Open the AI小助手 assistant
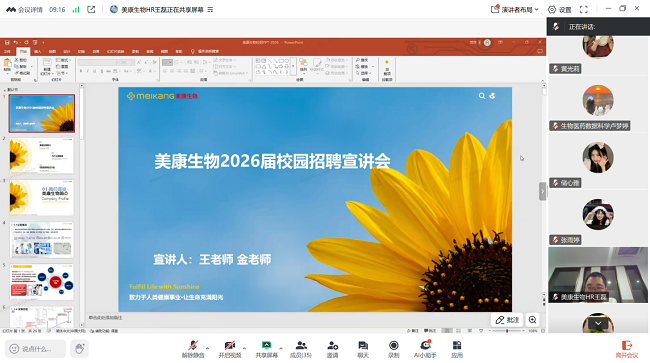This screenshot has width=650, height=363. 425,349
